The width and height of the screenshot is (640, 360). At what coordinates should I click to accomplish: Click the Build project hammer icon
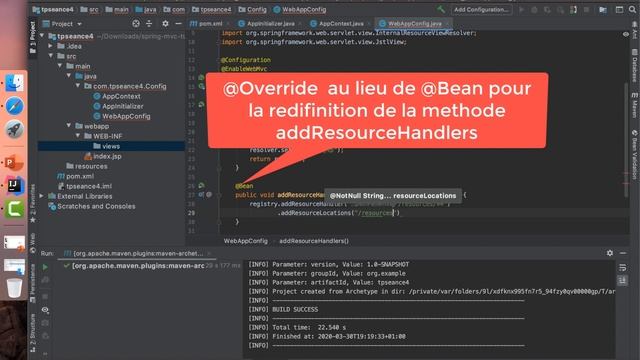point(441,9)
